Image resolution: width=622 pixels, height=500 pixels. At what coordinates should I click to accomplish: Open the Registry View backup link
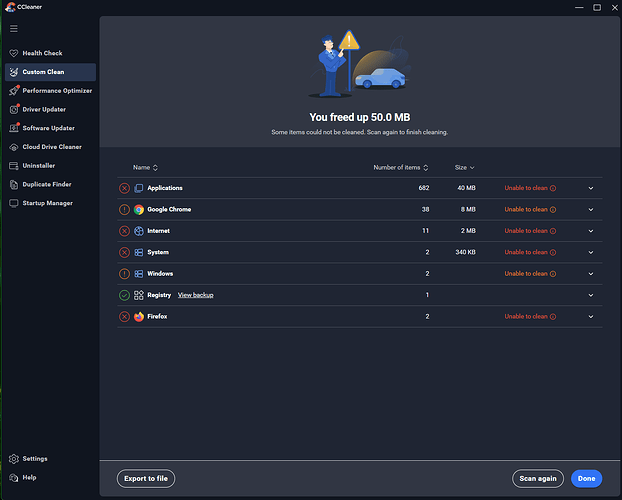pos(196,295)
